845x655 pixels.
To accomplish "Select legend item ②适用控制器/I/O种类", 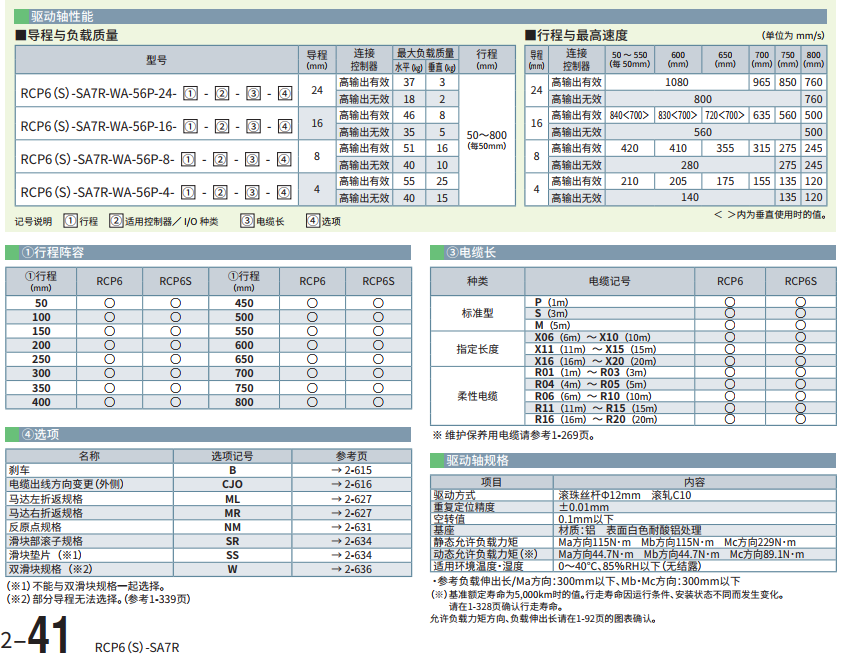I will 164,221.
